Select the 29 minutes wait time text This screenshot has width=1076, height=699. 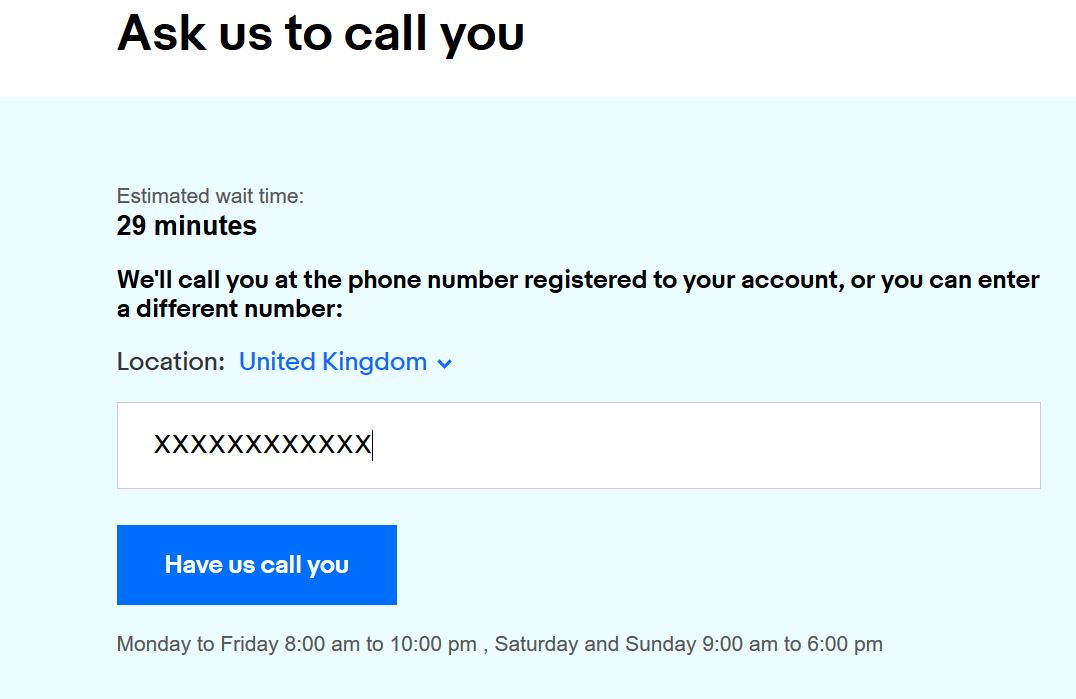(187, 226)
